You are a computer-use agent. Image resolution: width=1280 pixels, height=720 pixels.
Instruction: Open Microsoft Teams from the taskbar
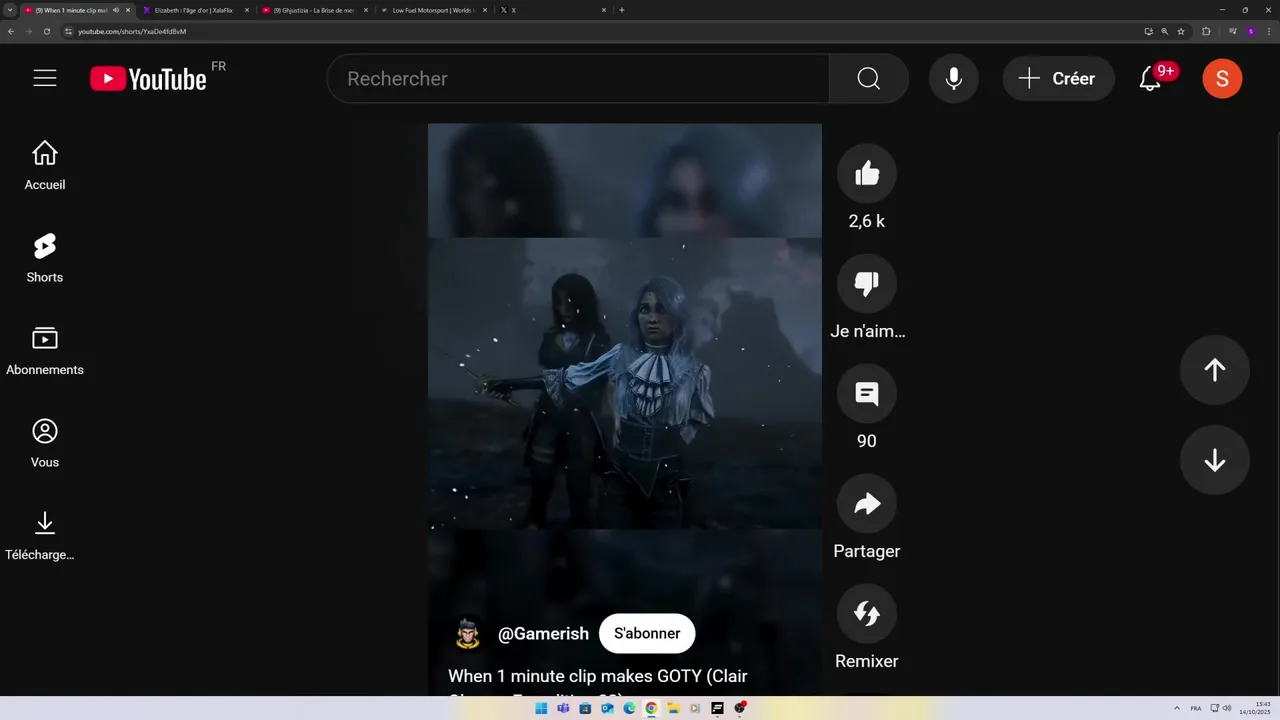pos(563,708)
